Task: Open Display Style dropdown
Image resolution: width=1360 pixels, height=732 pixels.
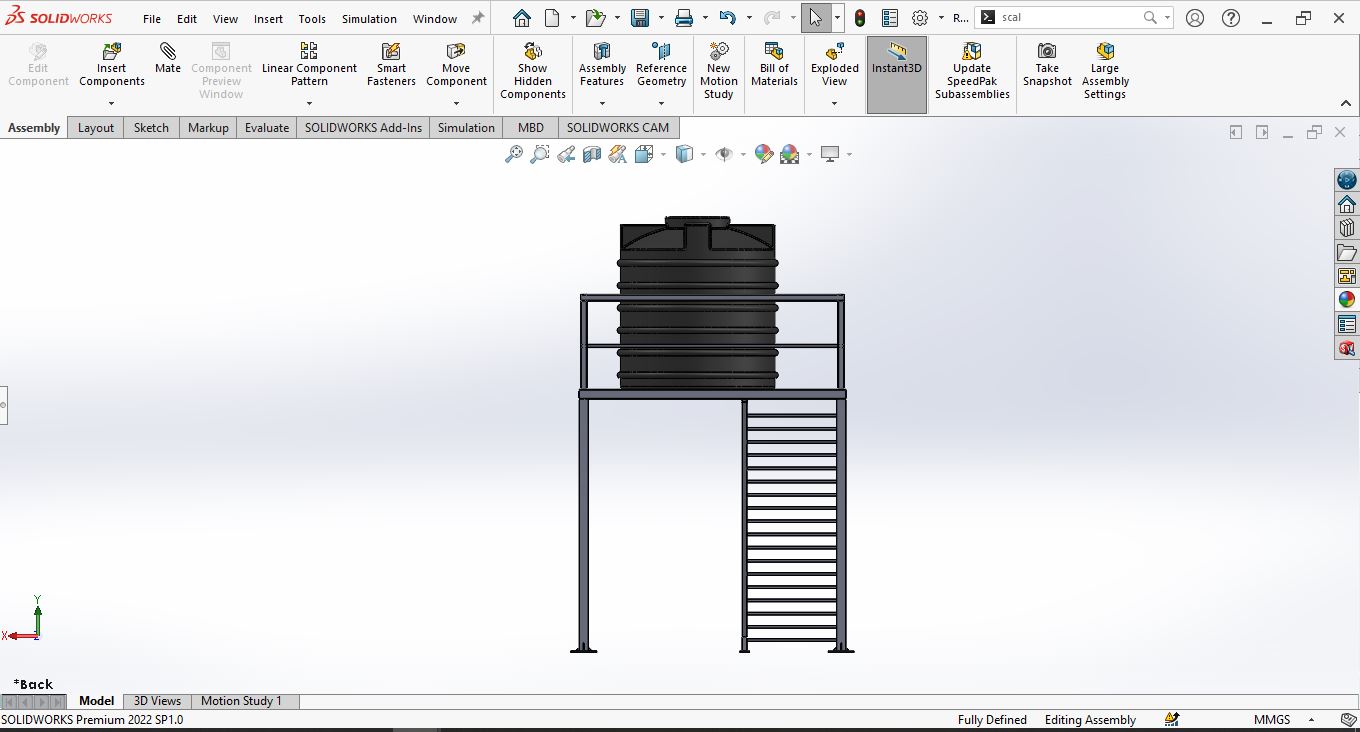Action: [x=703, y=154]
